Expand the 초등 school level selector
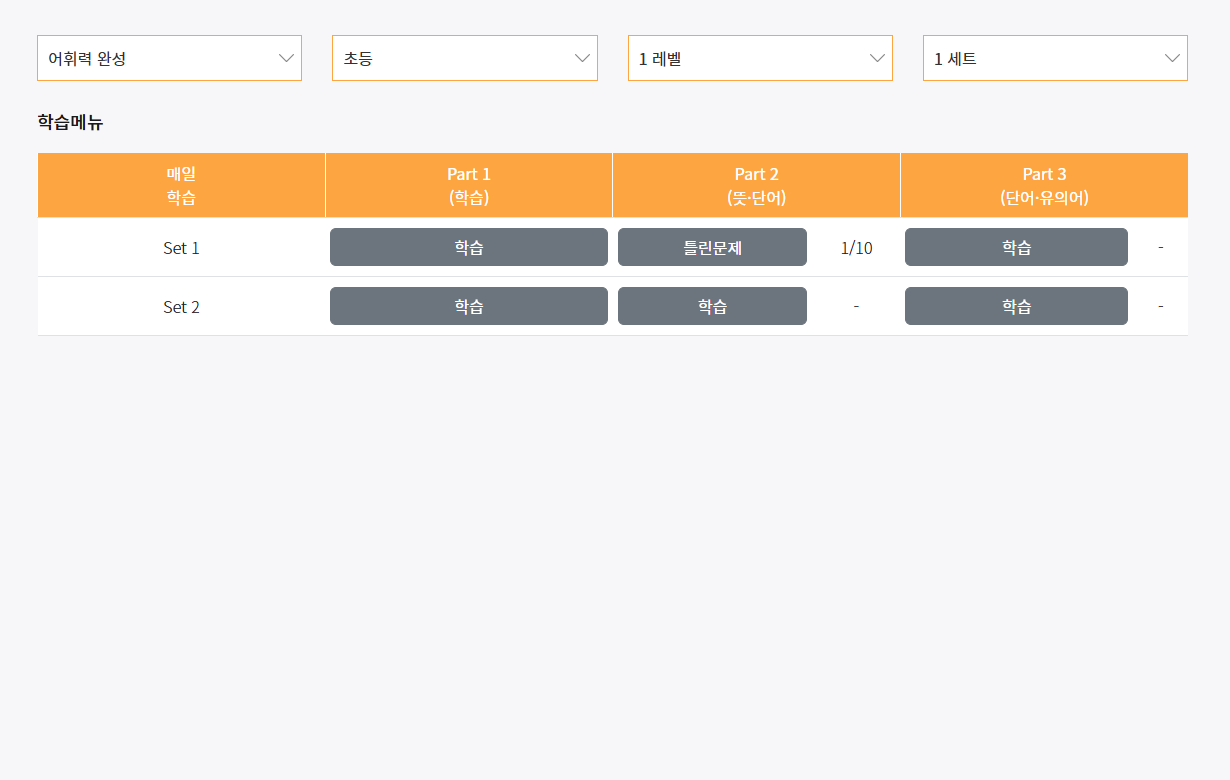Image resolution: width=1230 pixels, height=780 pixels. [464, 58]
